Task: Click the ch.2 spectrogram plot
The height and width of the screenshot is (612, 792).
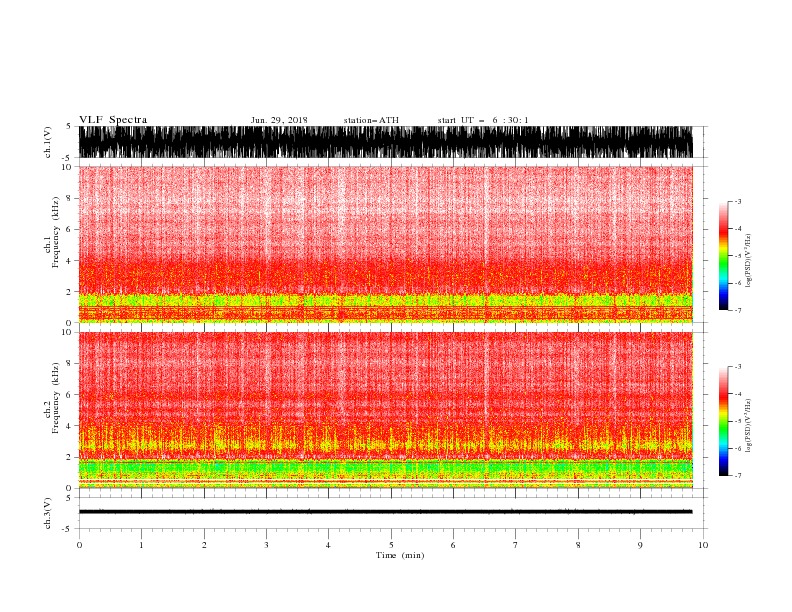Action: (385, 410)
